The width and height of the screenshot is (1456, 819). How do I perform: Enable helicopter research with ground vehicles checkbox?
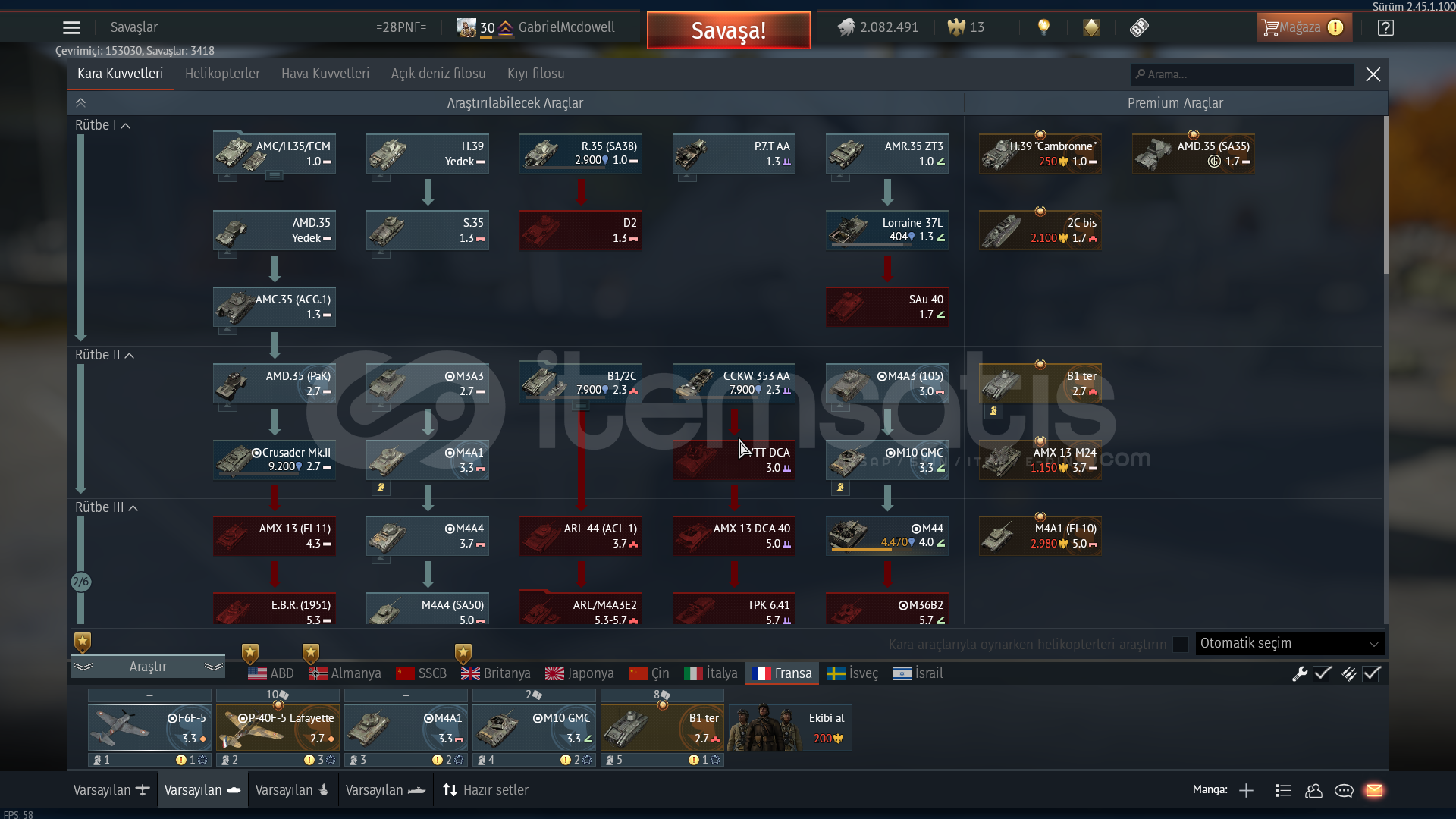(x=1180, y=644)
